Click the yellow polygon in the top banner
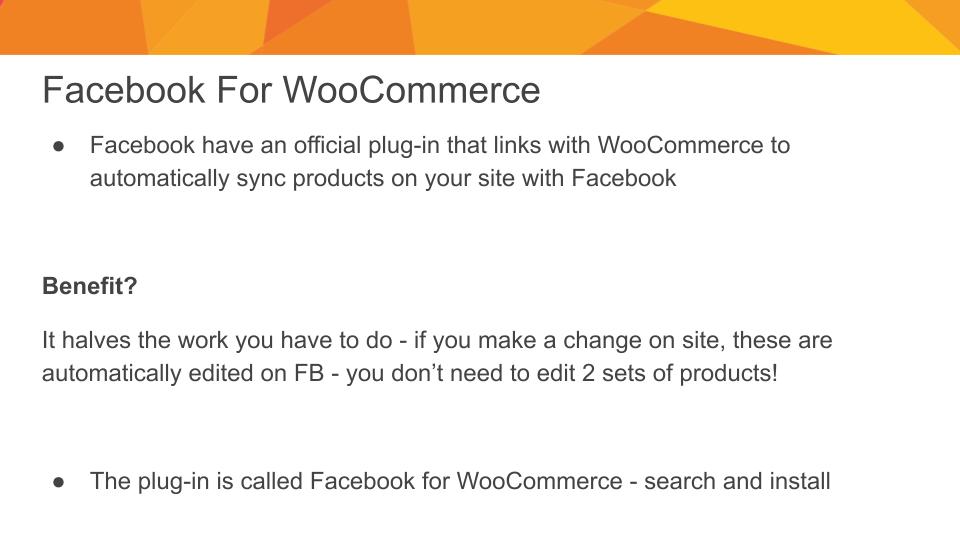 [x=796, y=21]
